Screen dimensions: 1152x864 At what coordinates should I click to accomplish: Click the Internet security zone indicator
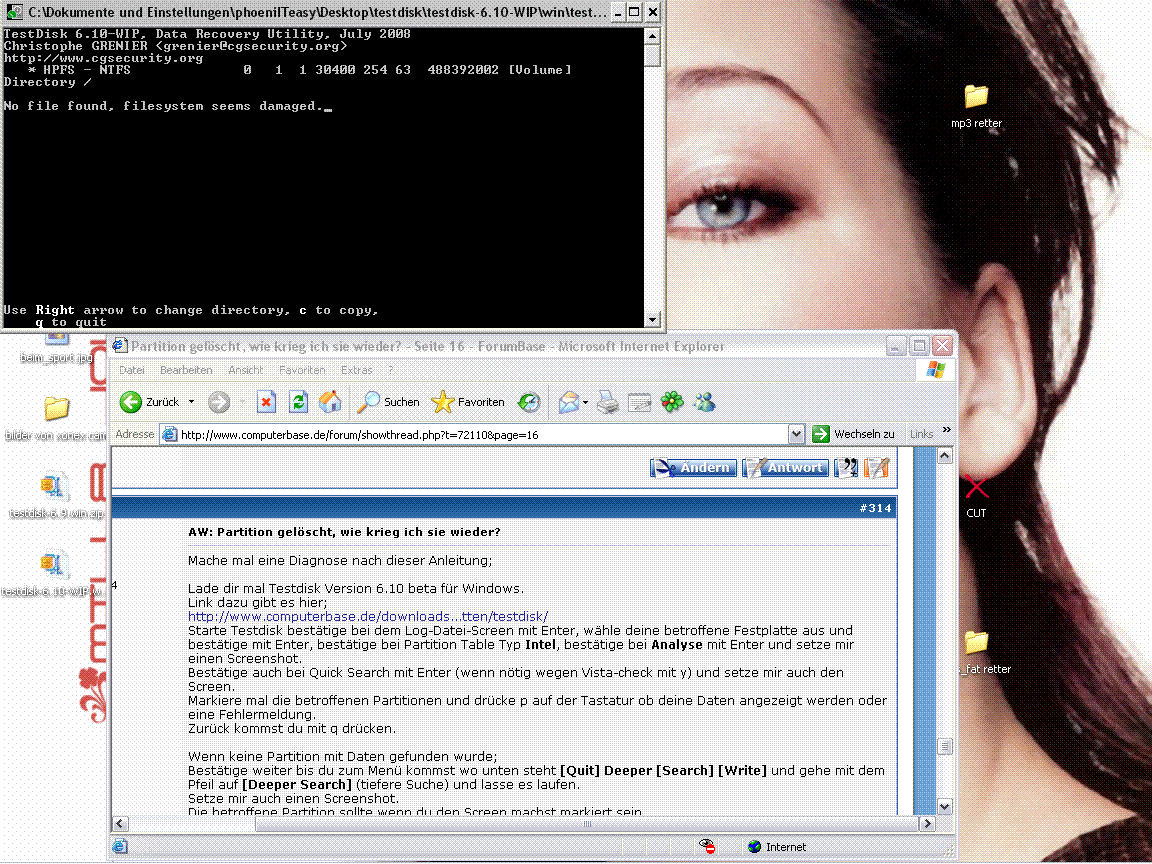(777, 846)
